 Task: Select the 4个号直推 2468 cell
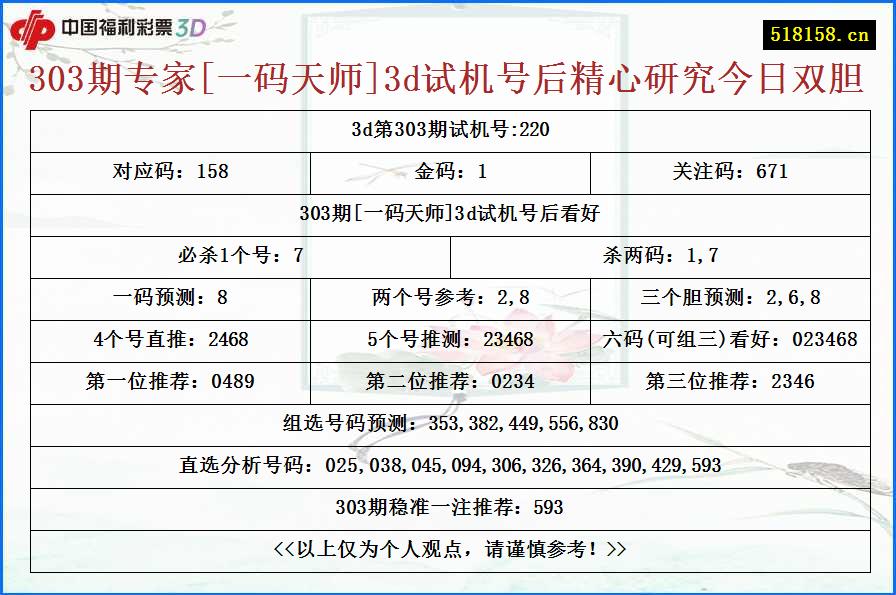point(173,339)
